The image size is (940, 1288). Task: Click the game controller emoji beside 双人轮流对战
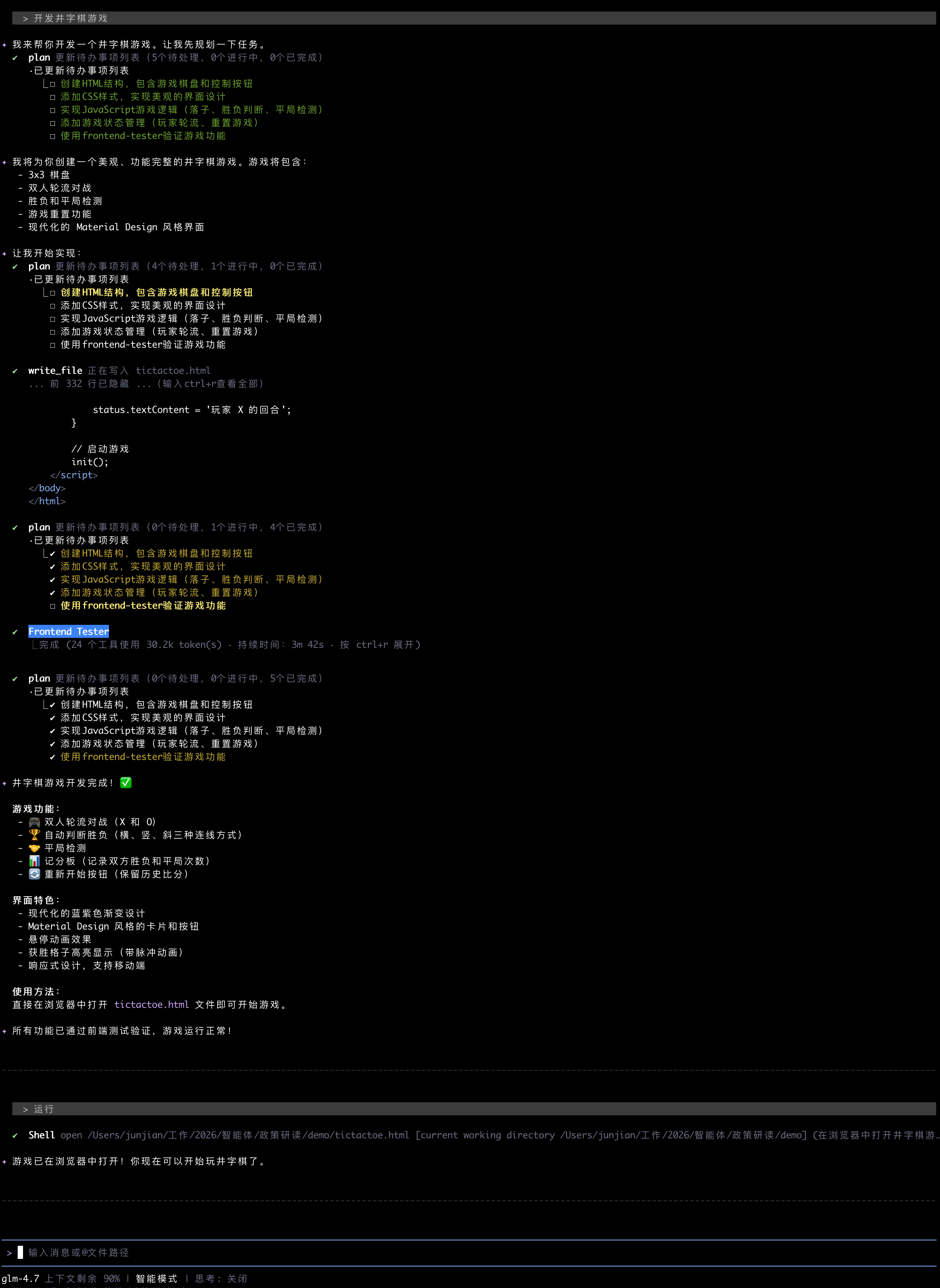(x=34, y=822)
